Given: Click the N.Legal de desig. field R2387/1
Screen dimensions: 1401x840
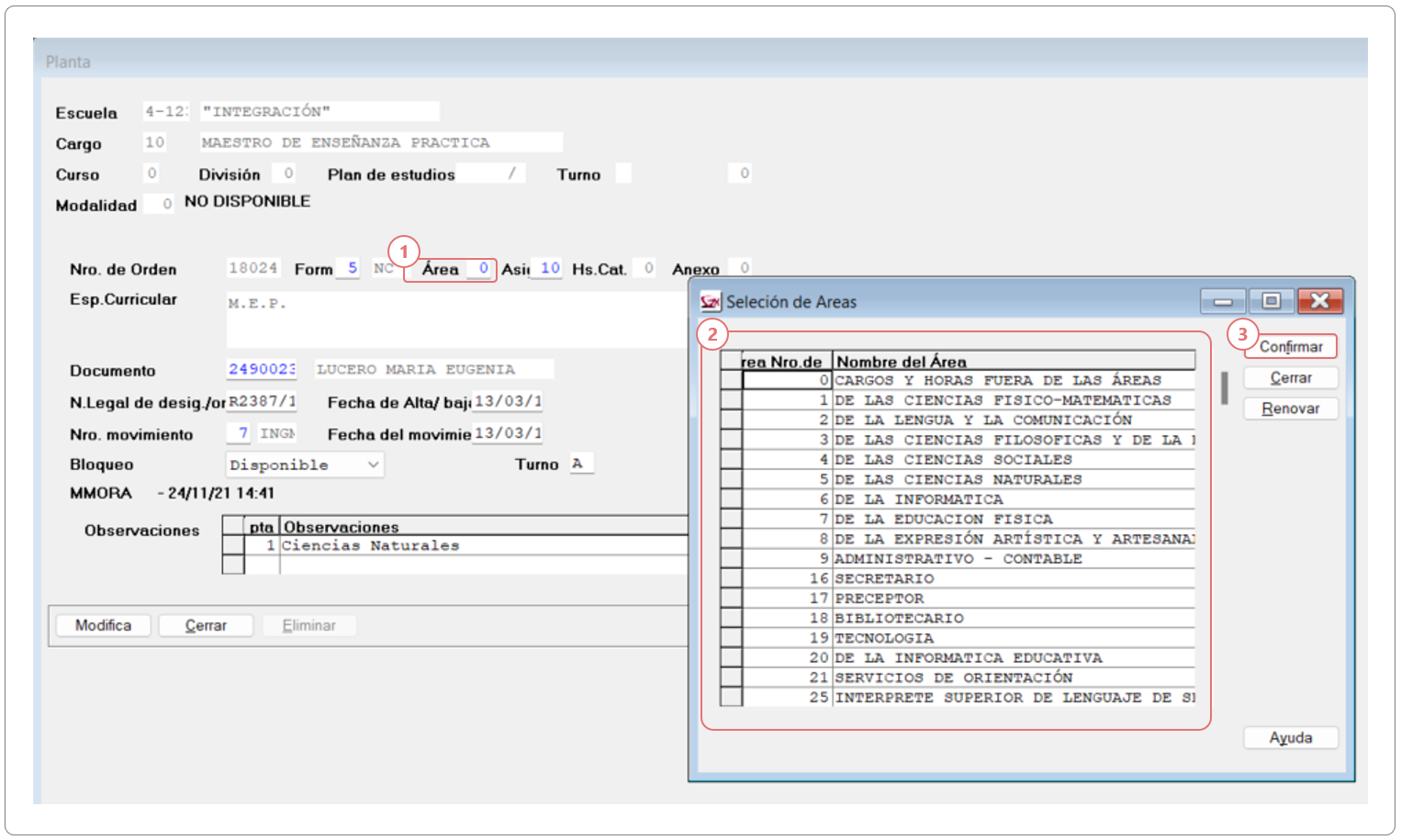Looking at the screenshot, I should click(x=262, y=401).
